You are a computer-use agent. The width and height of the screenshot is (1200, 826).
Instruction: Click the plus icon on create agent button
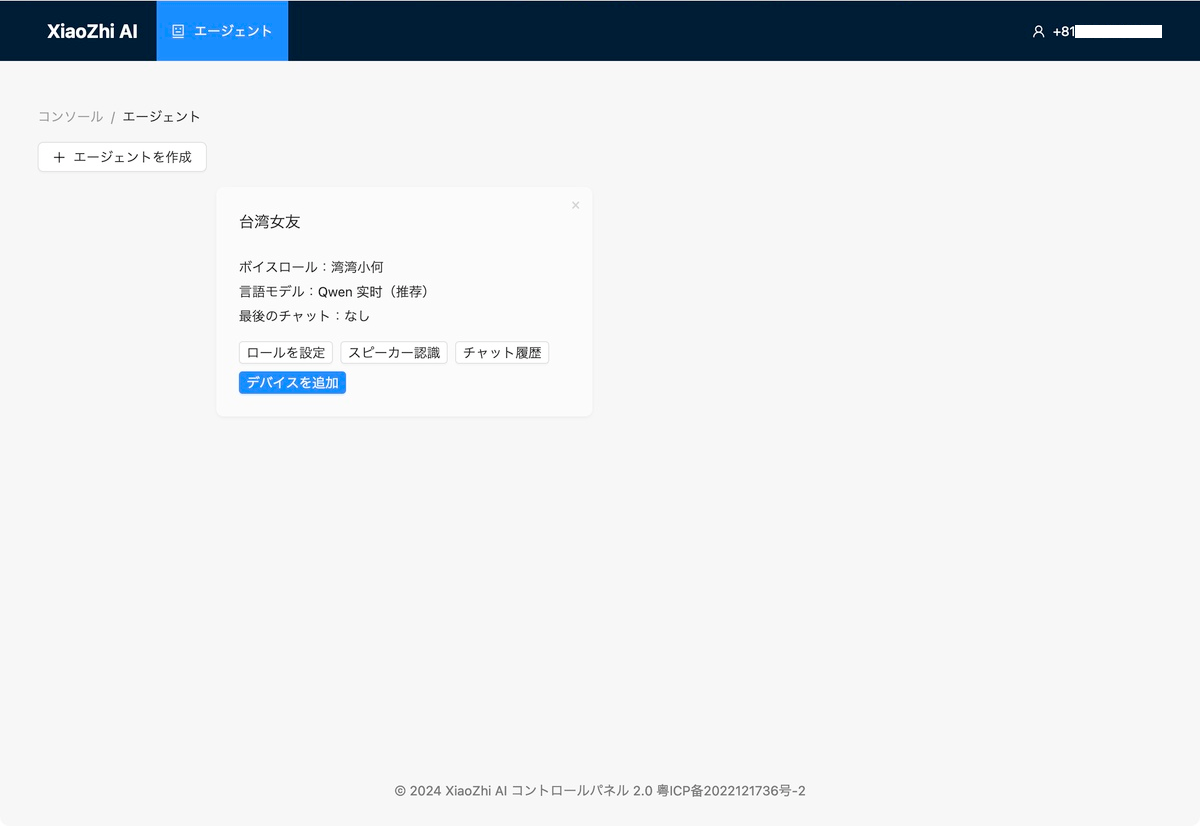[x=59, y=157]
